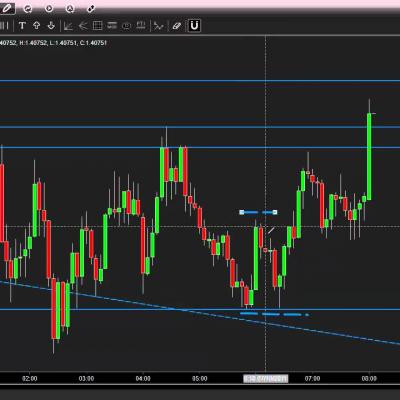
Task: Select the topmost horizontal blue level line
Action: click(x=200, y=81)
